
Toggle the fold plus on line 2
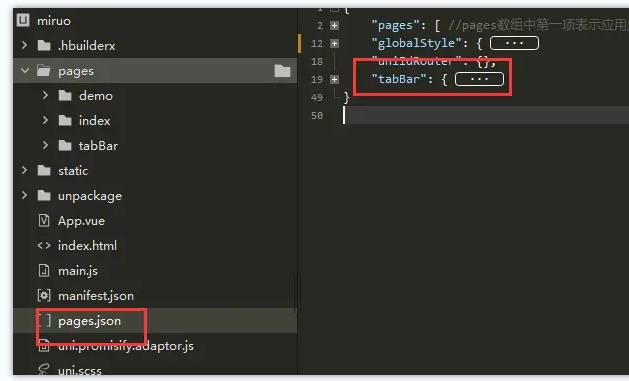[334, 26]
